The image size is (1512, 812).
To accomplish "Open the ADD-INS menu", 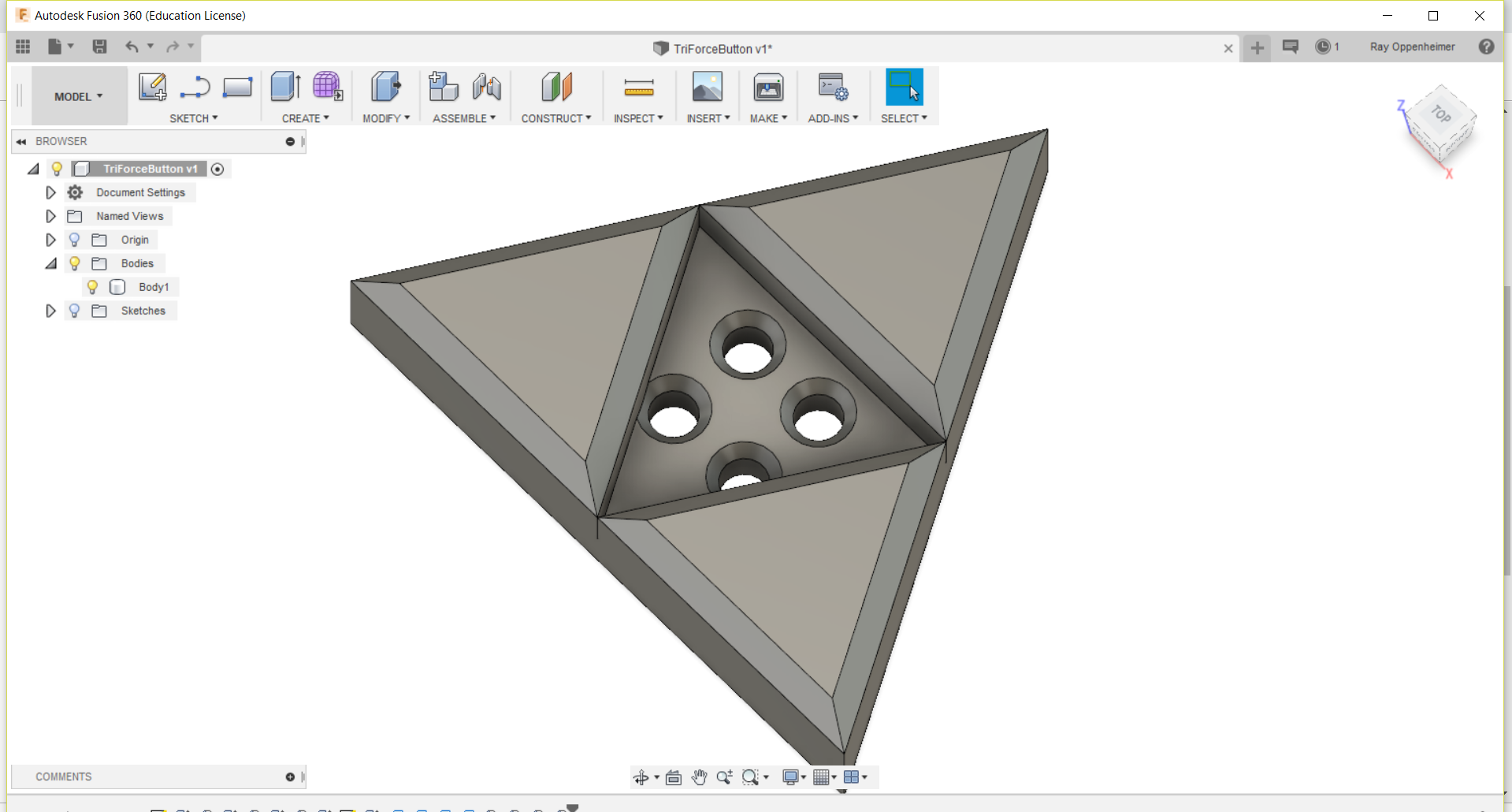I will coord(833,118).
